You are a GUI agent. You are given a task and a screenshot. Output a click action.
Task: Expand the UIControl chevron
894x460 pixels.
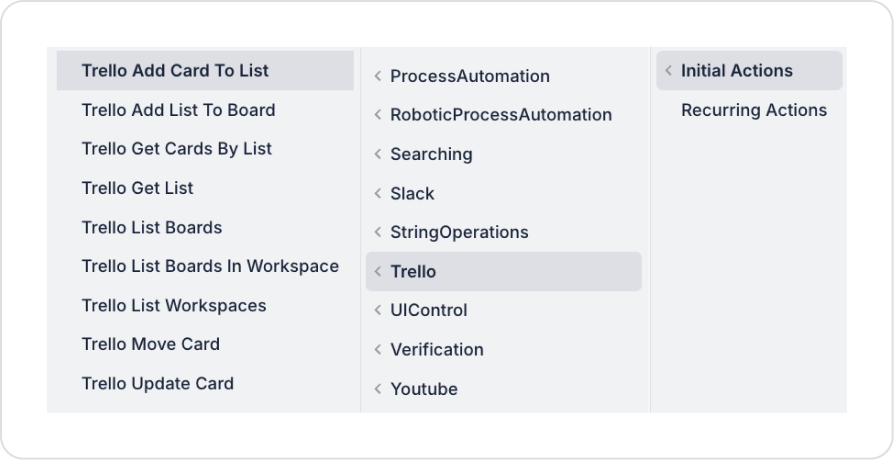(378, 311)
